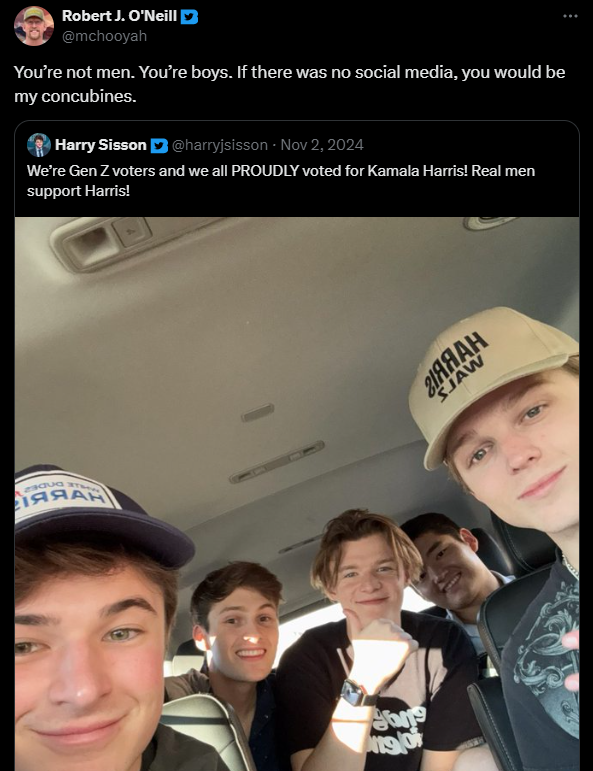Click the @harryjsisson handle
Viewport: 593px width, 771px height.
tap(220, 145)
